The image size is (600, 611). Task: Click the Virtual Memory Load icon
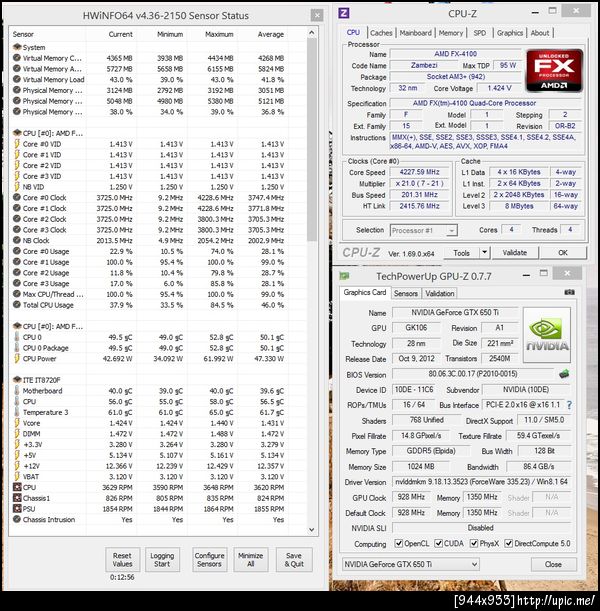17,79
